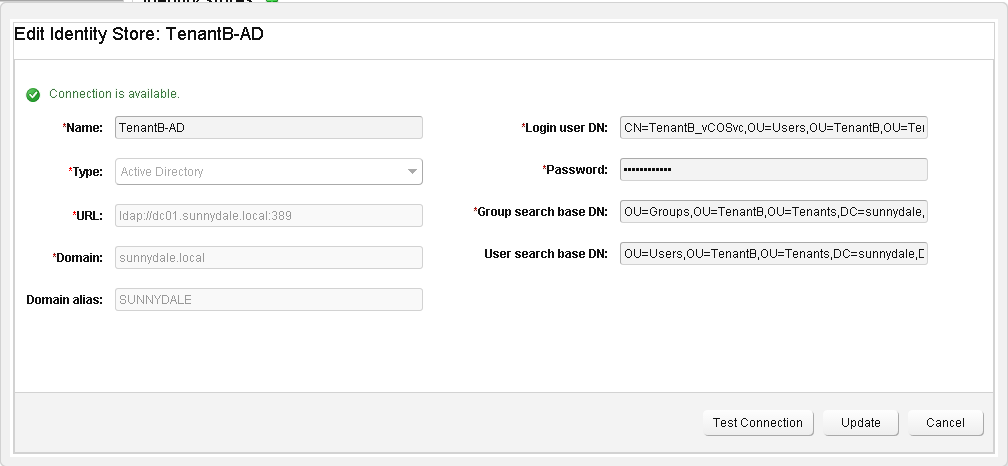The image size is (1008, 466).
Task: Click the 'Connection is available.' status text
Action: pyautogui.click(x=114, y=94)
